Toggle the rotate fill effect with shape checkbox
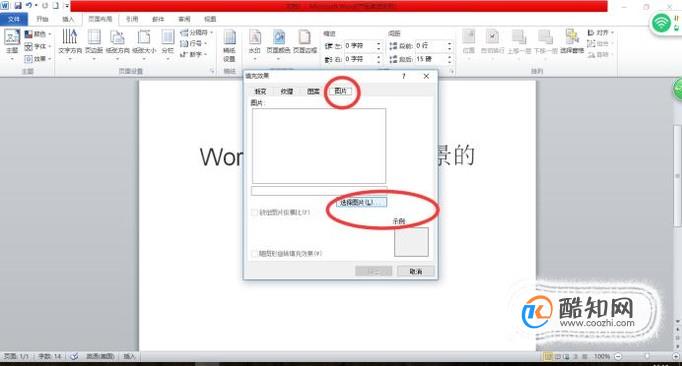This screenshot has height=366, width=682. 254,253
